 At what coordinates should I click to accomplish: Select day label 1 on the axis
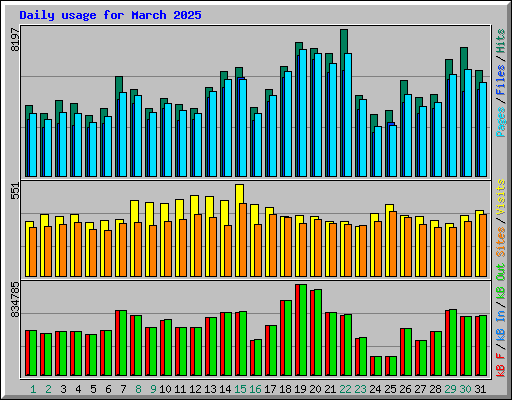pos(33,389)
